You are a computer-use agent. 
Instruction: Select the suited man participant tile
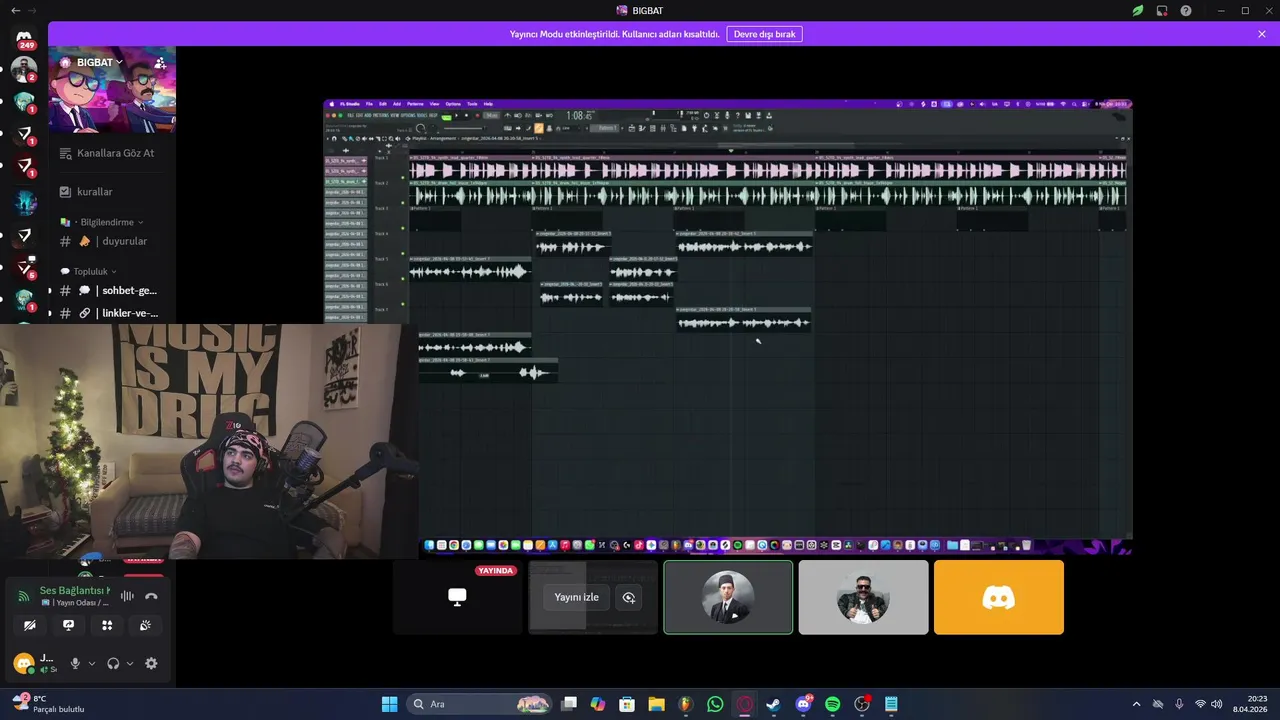point(728,597)
